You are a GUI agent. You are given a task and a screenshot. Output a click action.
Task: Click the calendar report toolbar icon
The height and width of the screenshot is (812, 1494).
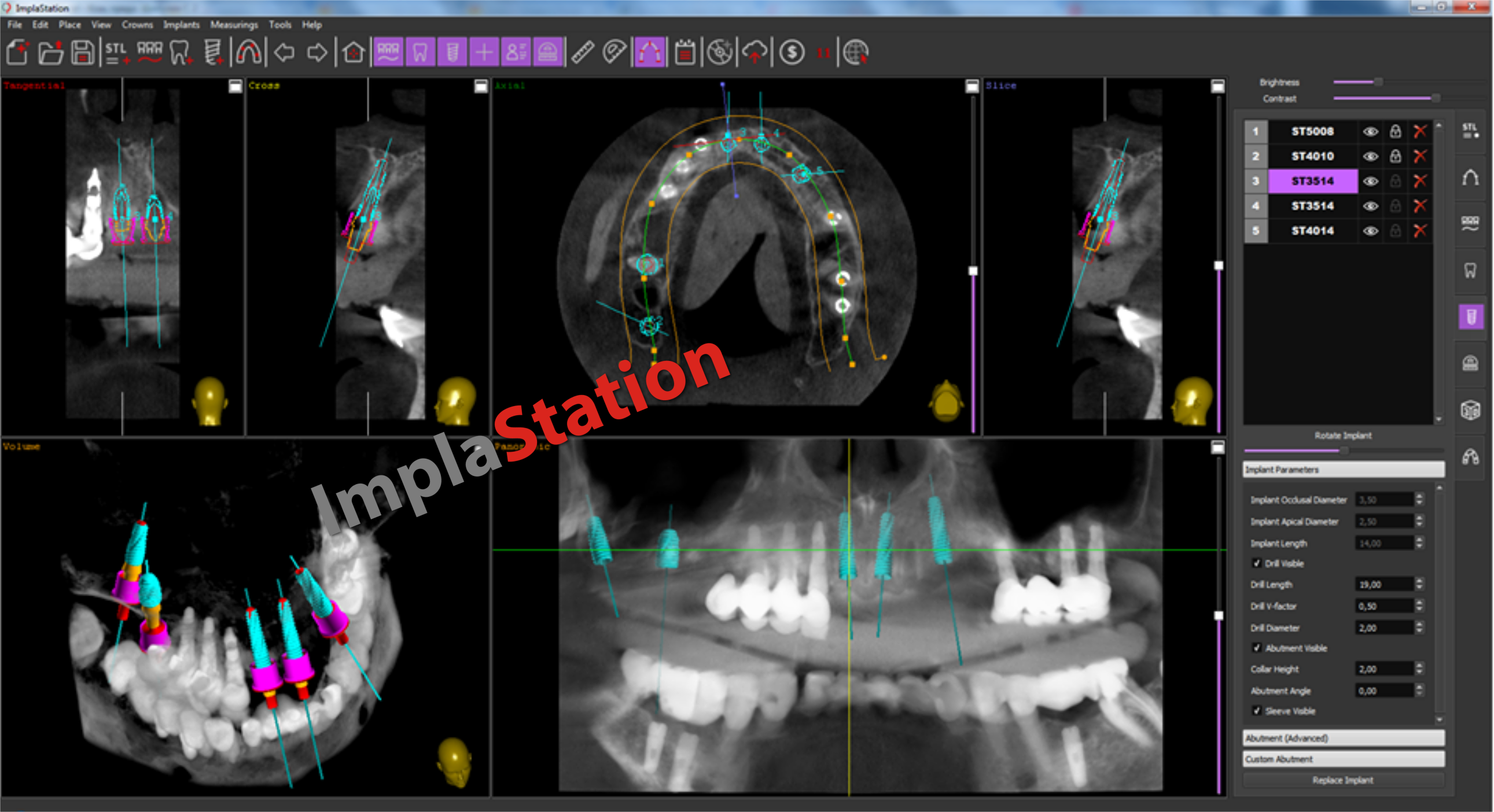pyautogui.click(x=685, y=52)
